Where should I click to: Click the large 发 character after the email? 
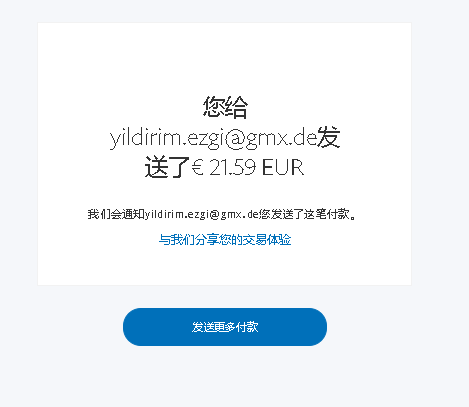[329, 137]
